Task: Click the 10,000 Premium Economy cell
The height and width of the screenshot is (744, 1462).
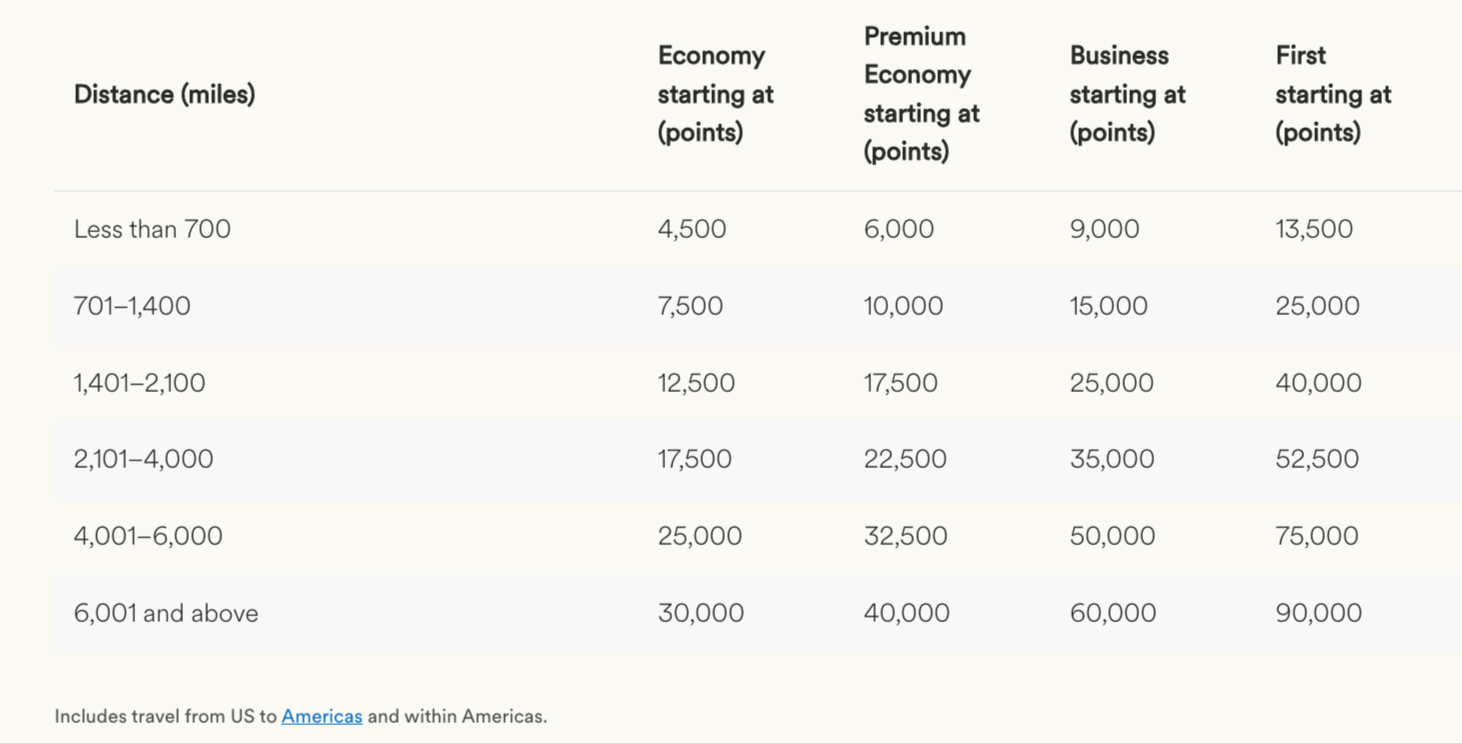Action: [903, 306]
